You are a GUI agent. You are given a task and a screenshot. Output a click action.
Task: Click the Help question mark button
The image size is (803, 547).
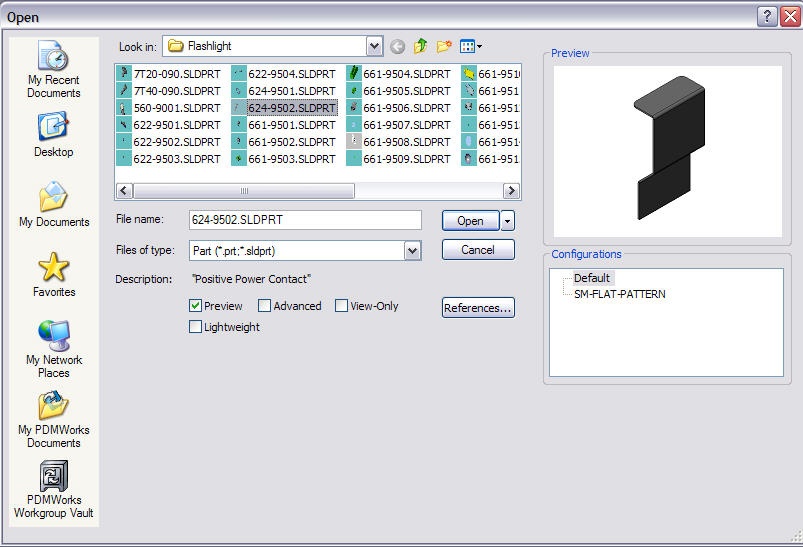pyautogui.click(x=767, y=17)
